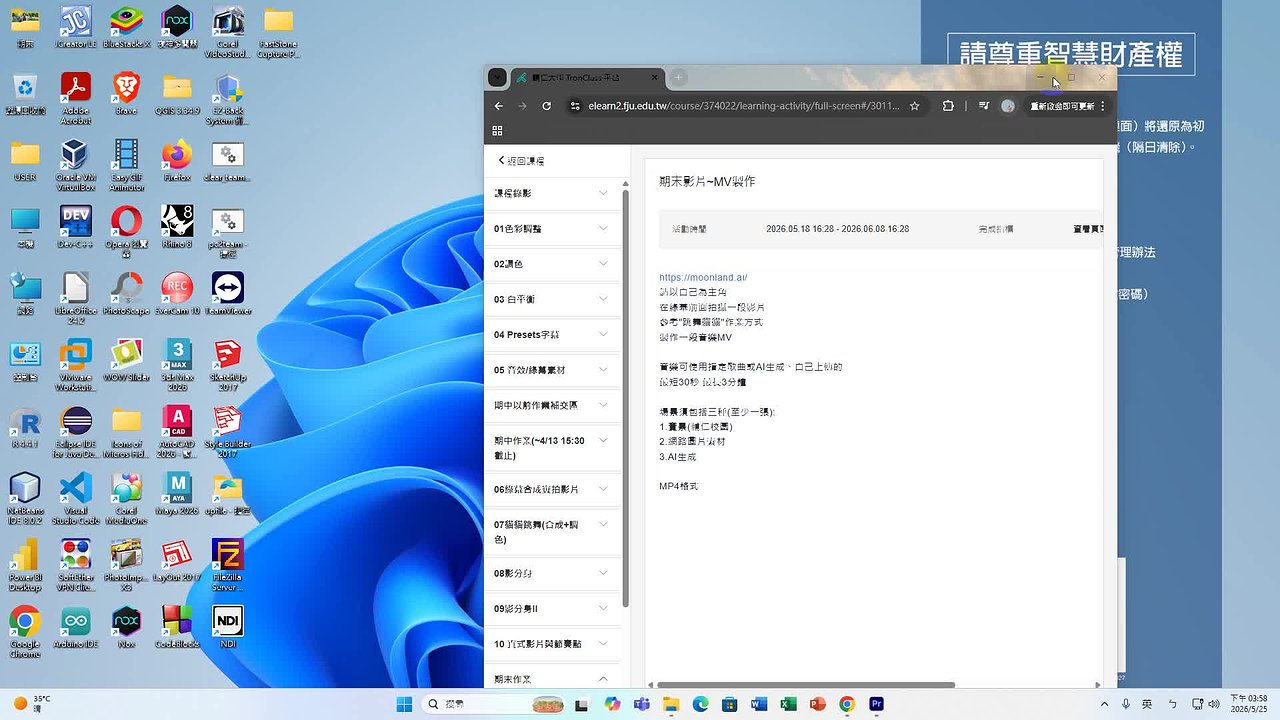Viewport: 1280px width, 720px height.
Task: Open Oracle VM VirtualBox shortcut
Action: pyautogui.click(x=76, y=165)
